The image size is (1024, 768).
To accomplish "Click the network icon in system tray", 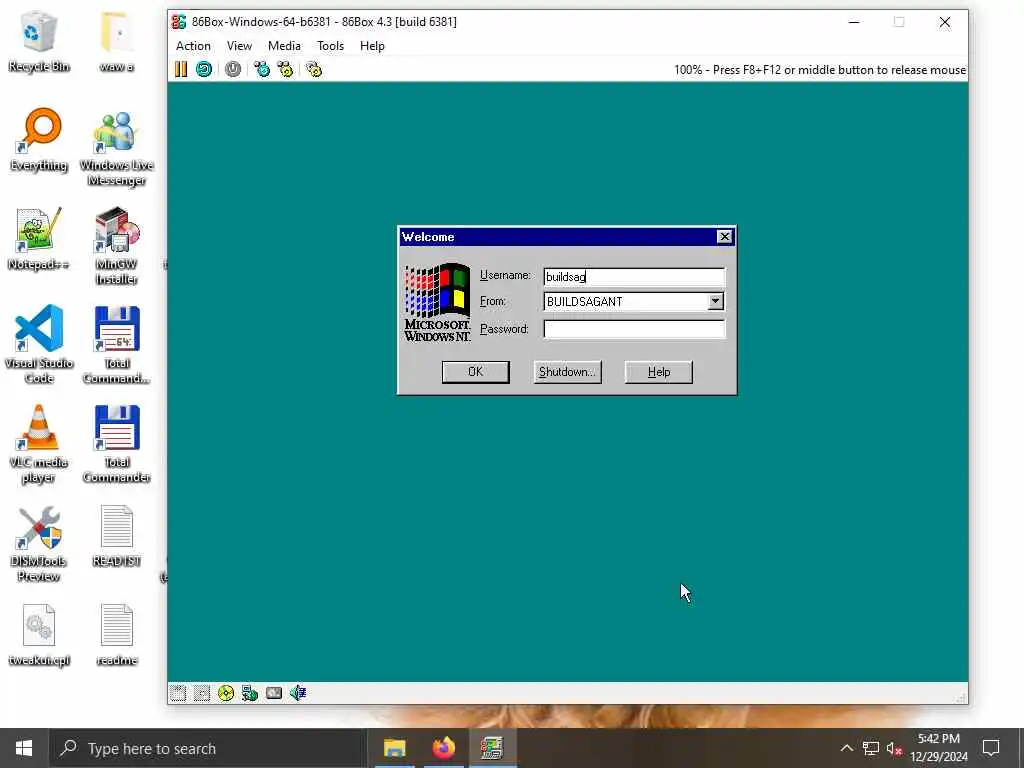I will (x=871, y=748).
